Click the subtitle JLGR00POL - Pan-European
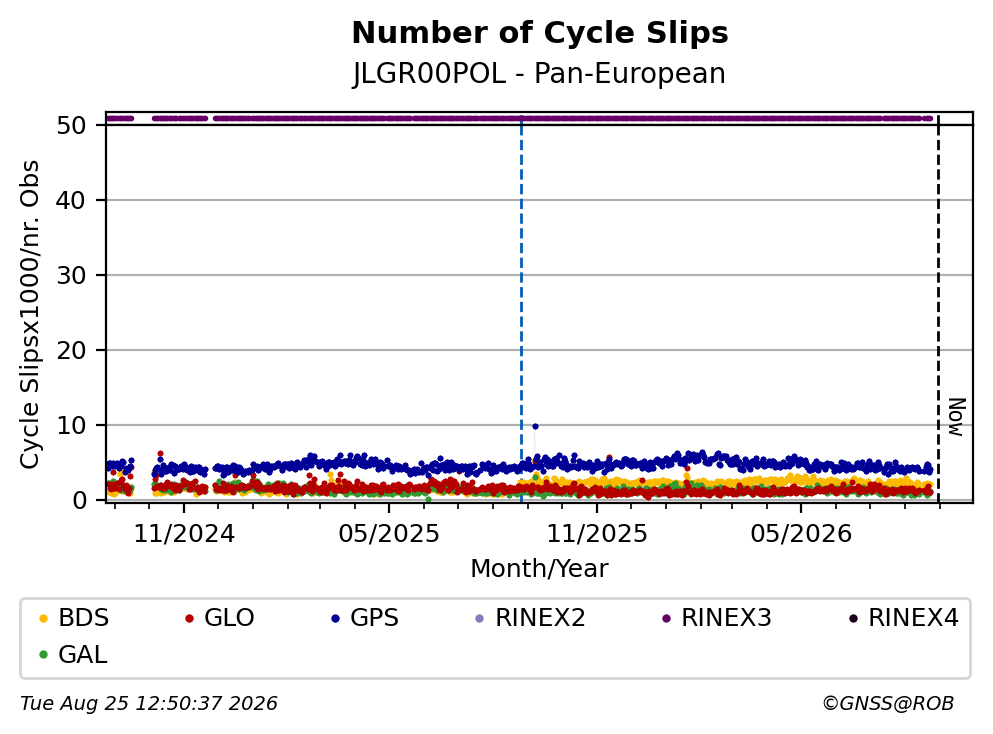Viewport: 993px width, 734px height. click(539, 73)
